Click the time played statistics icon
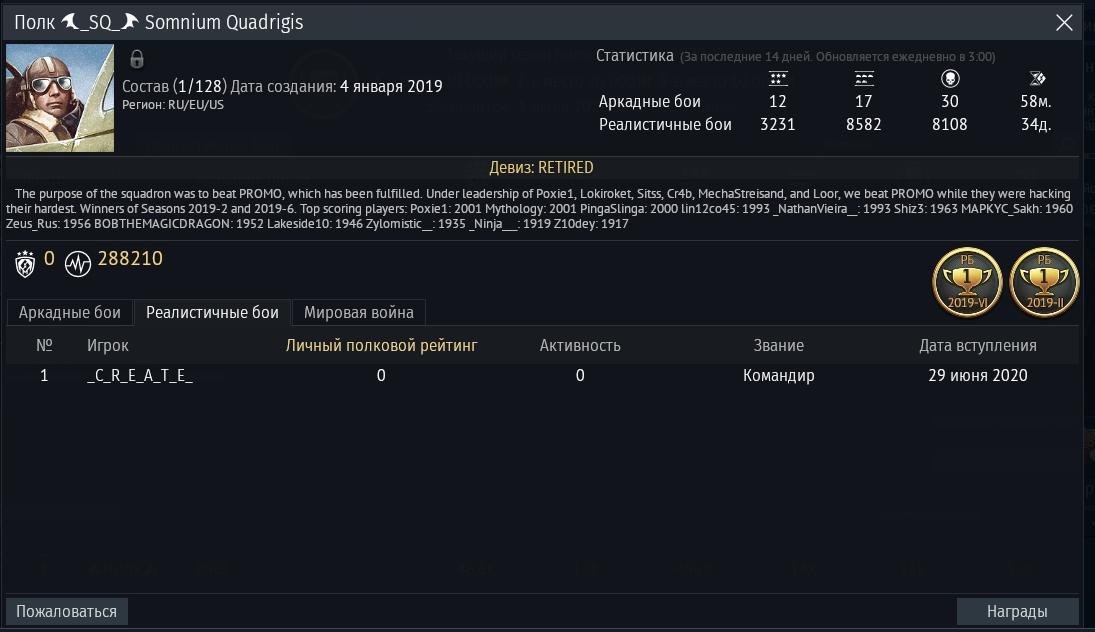1095x632 pixels. (1037, 78)
